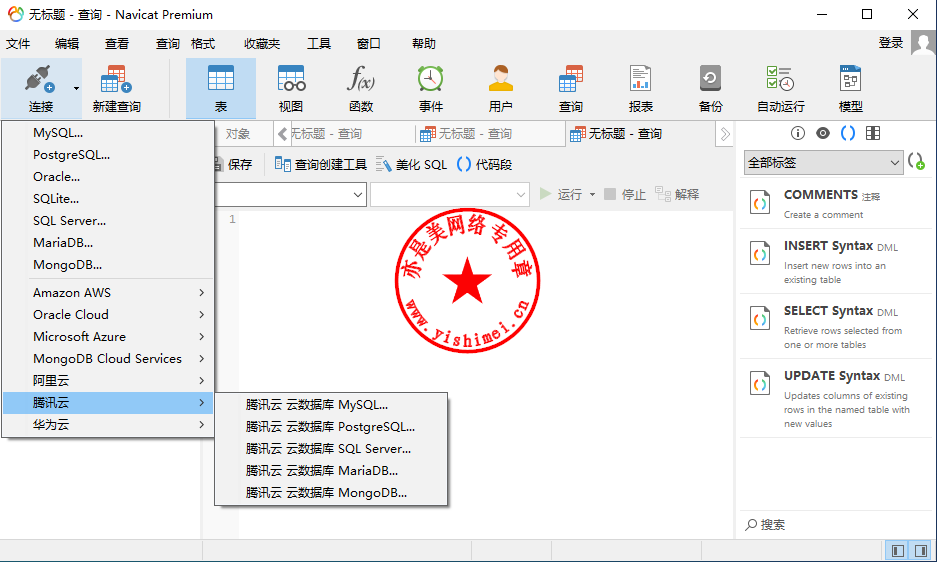Open the 报表 report toolbar icon
Image resolution: width=937 pixels, height=562 pixels.
(x=640, y=80)
